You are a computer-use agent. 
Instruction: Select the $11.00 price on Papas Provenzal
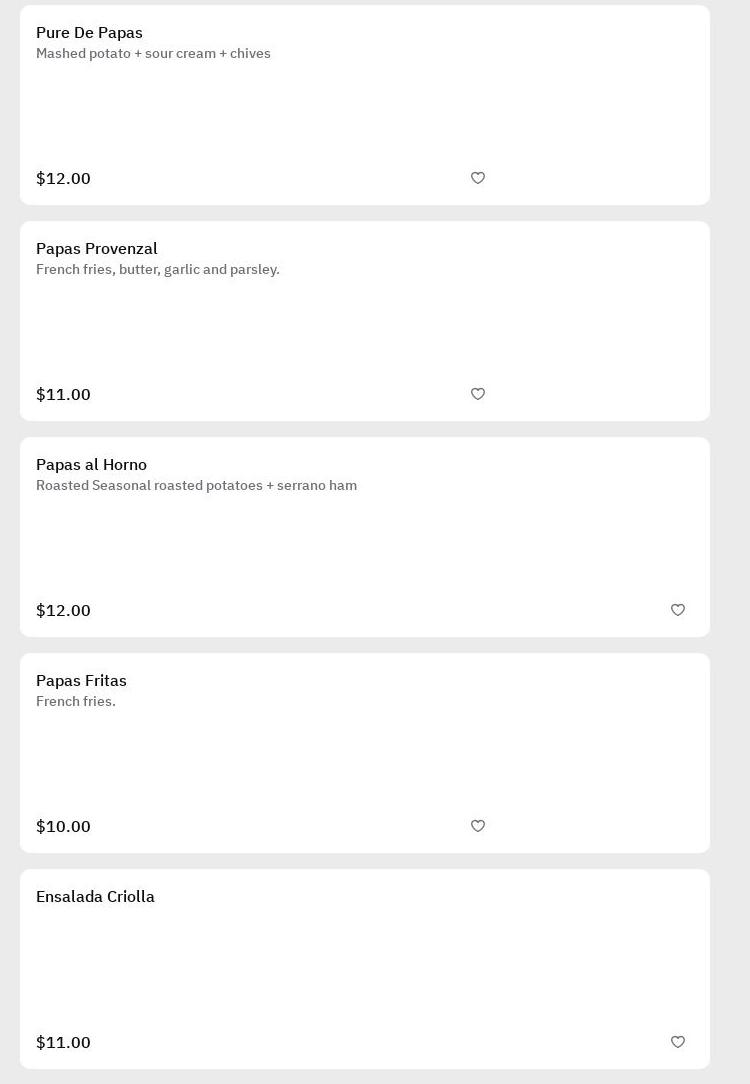[x=63, y=395]
